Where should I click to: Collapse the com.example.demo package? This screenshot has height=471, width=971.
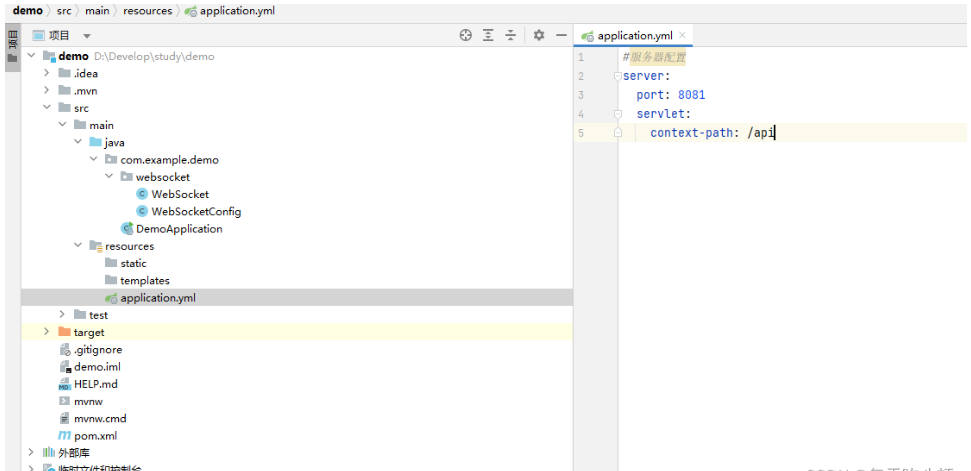pyautogui.click(x=93, y=160)
